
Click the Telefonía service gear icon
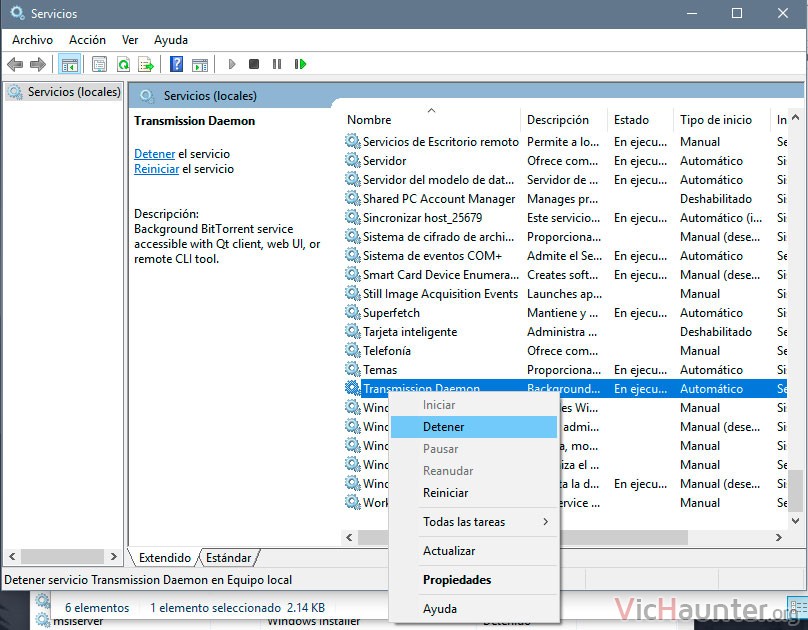(x=352, y=351)
